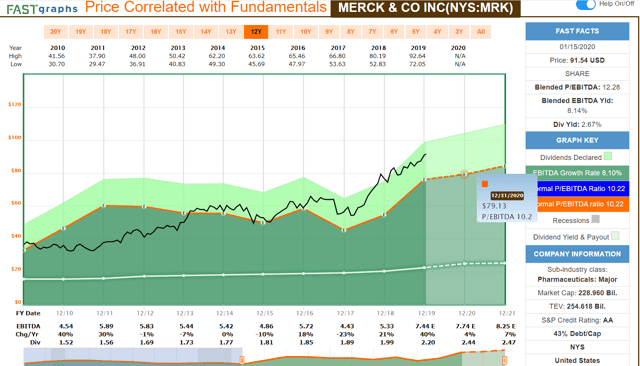Click the 43% Debt/Cap entry
The height and width of the screenshot is (366, 640).
pyautogui.click(x=577, y=334)
